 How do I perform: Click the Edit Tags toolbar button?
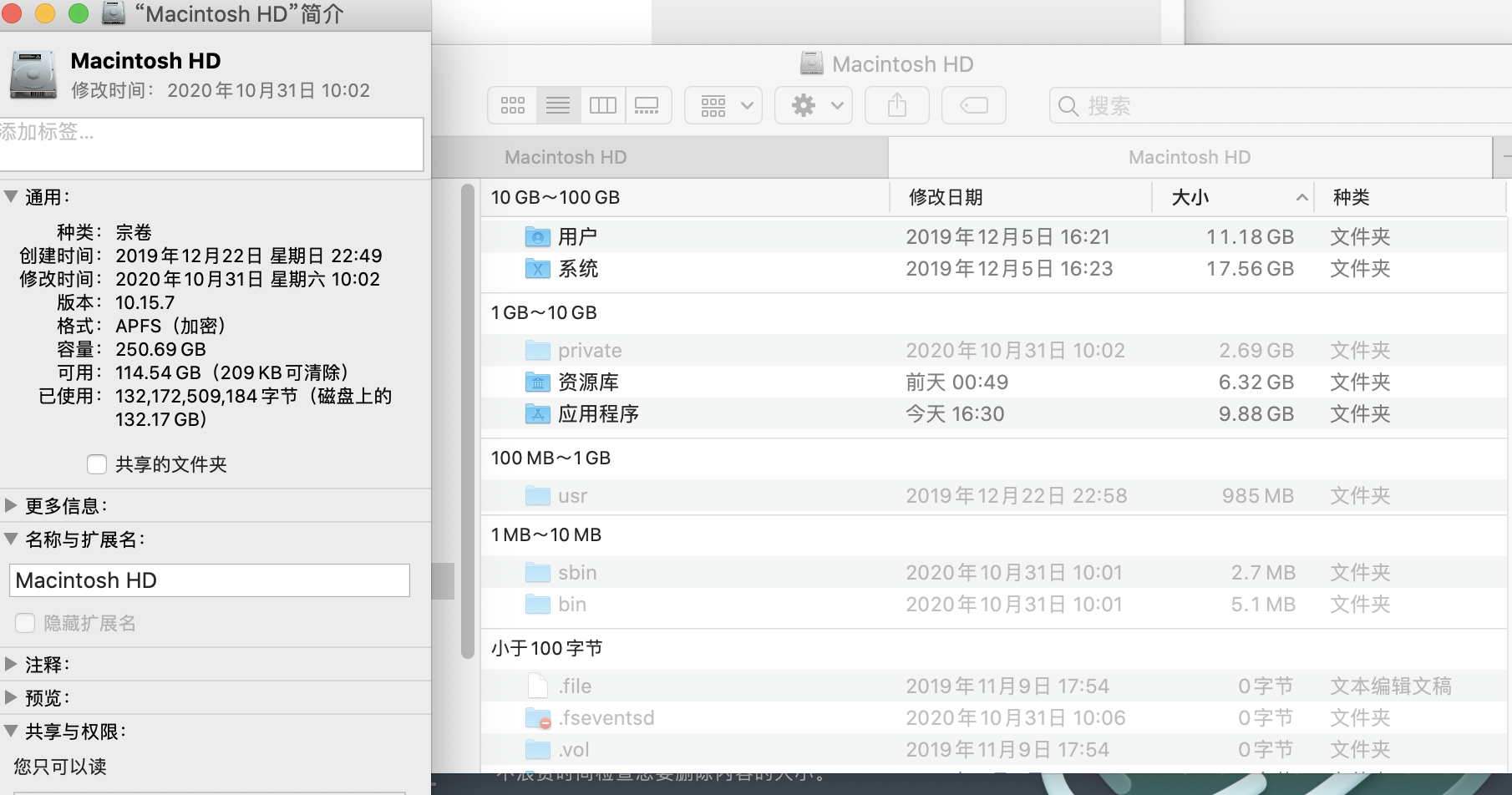click(x=973, y=106)
